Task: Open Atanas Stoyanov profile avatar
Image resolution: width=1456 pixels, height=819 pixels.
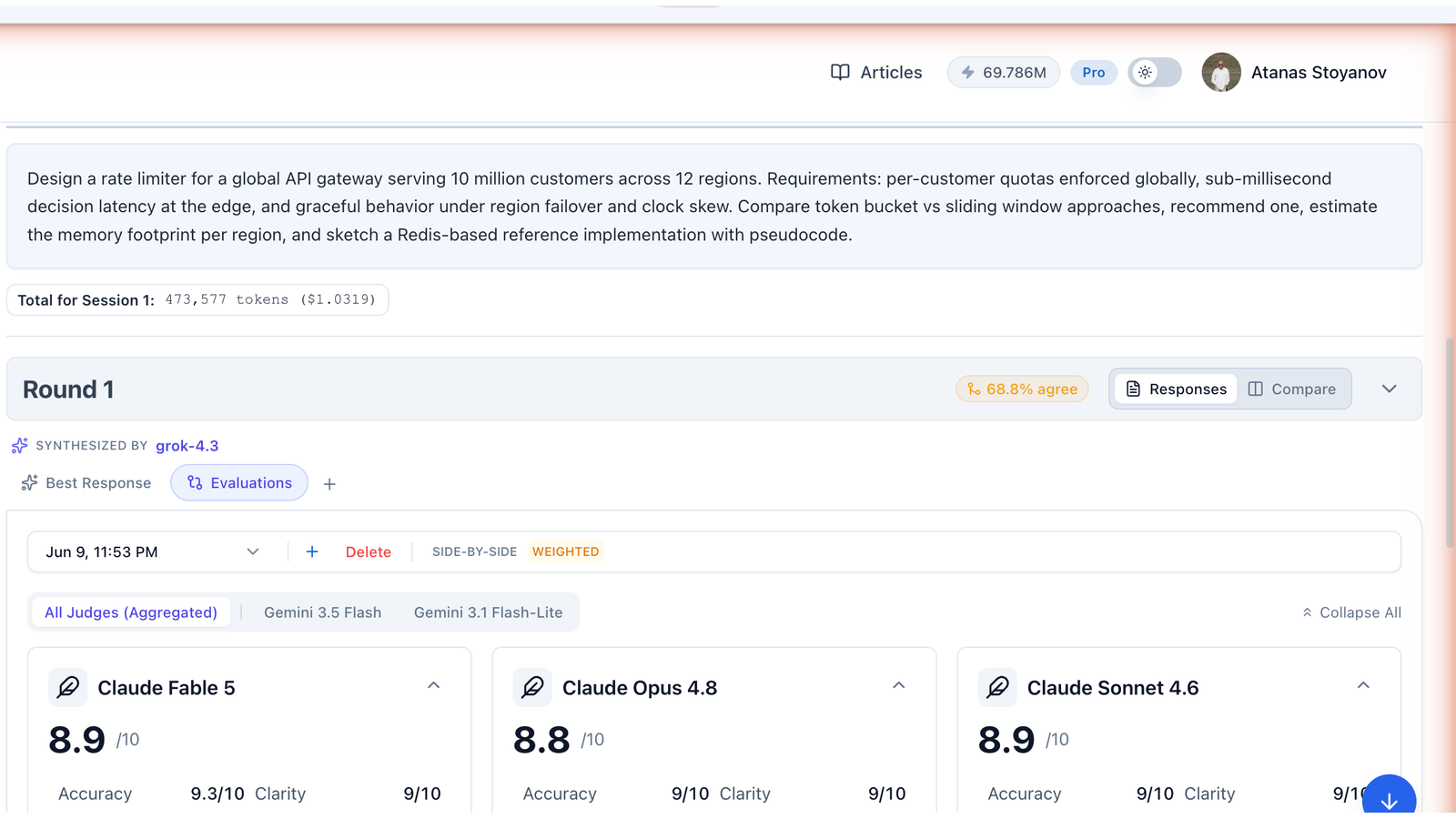Action: [x=1221, y=72]
